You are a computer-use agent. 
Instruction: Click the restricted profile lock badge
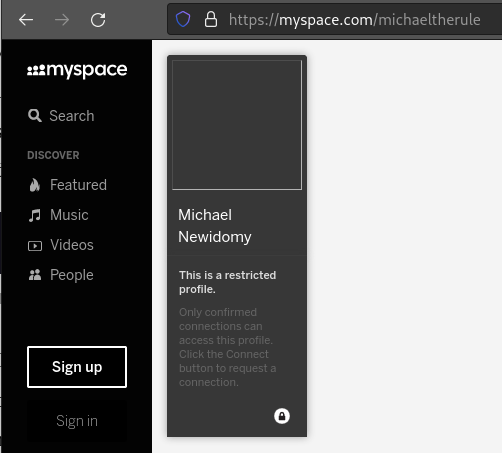282,416
